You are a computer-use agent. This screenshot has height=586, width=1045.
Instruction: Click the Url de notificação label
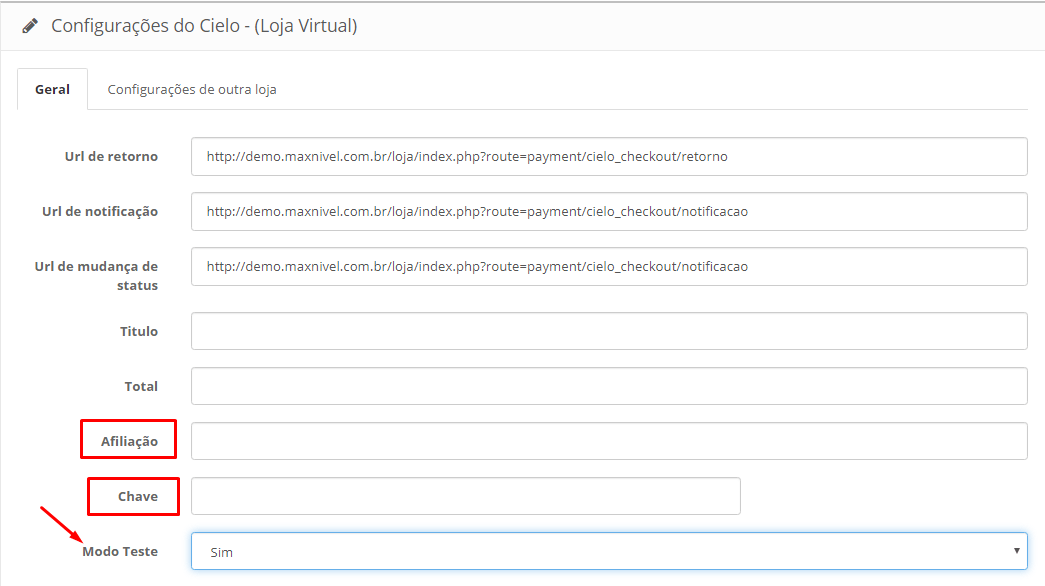(100, 211)
